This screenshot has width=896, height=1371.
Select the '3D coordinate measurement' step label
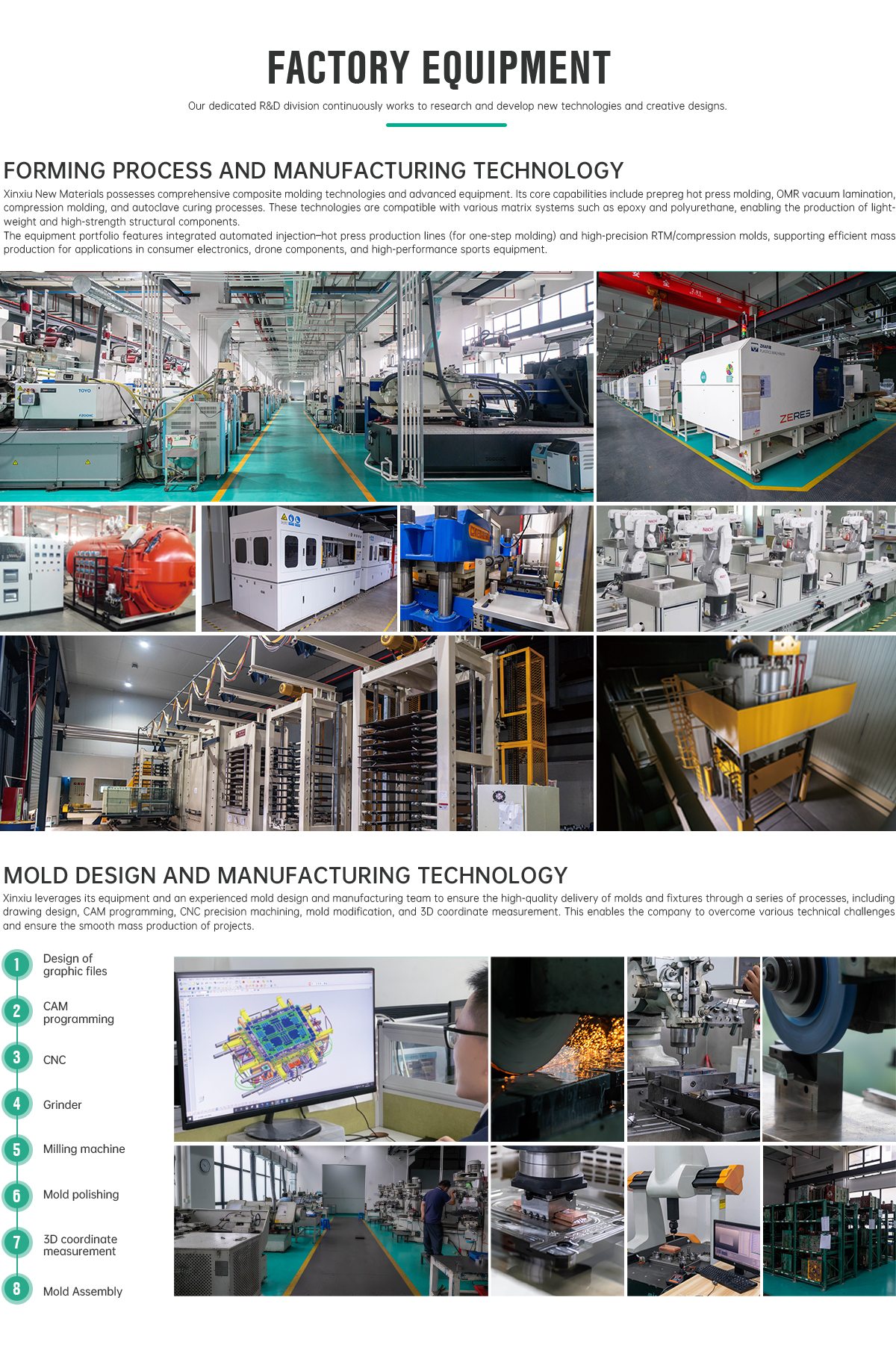tap(80, 1245)
